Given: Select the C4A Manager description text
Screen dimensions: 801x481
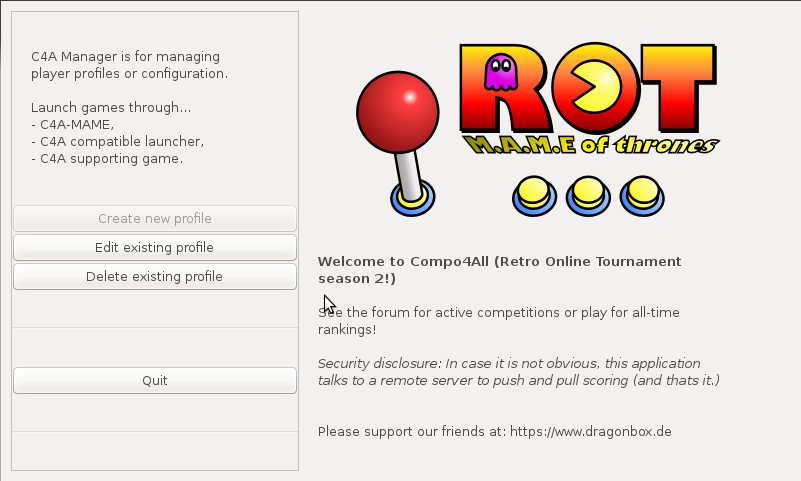Looking at the screenshot, I should (129, 65).
